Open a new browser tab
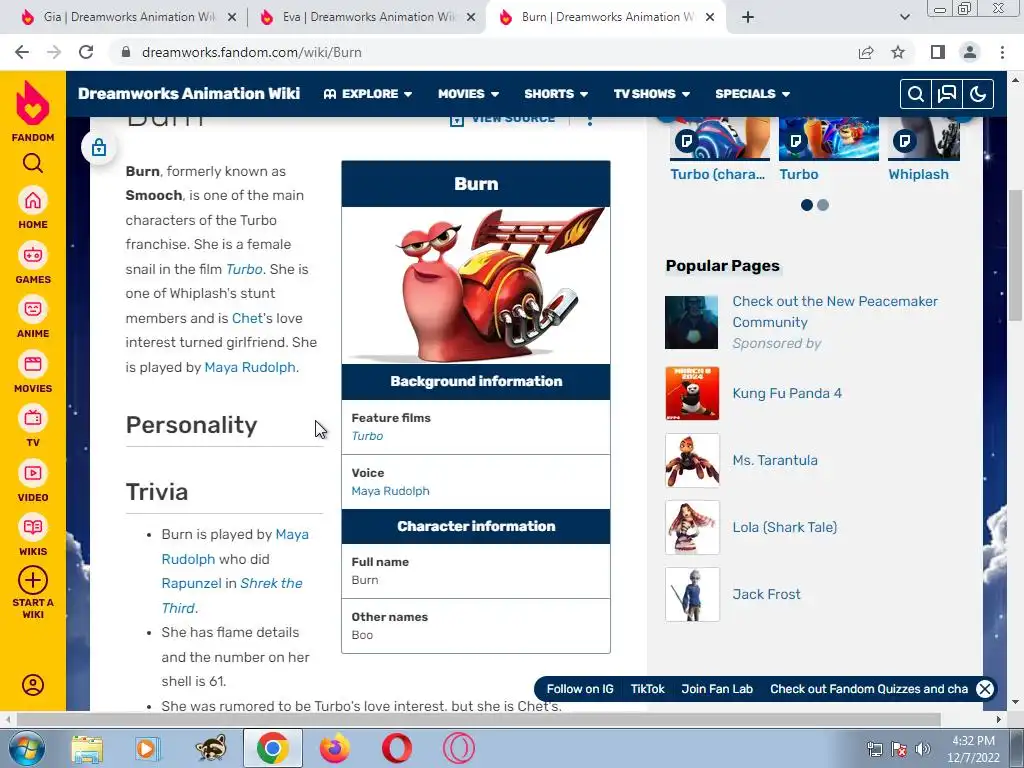This screenshot has height=768, width=1024. [x=748, y=17]
